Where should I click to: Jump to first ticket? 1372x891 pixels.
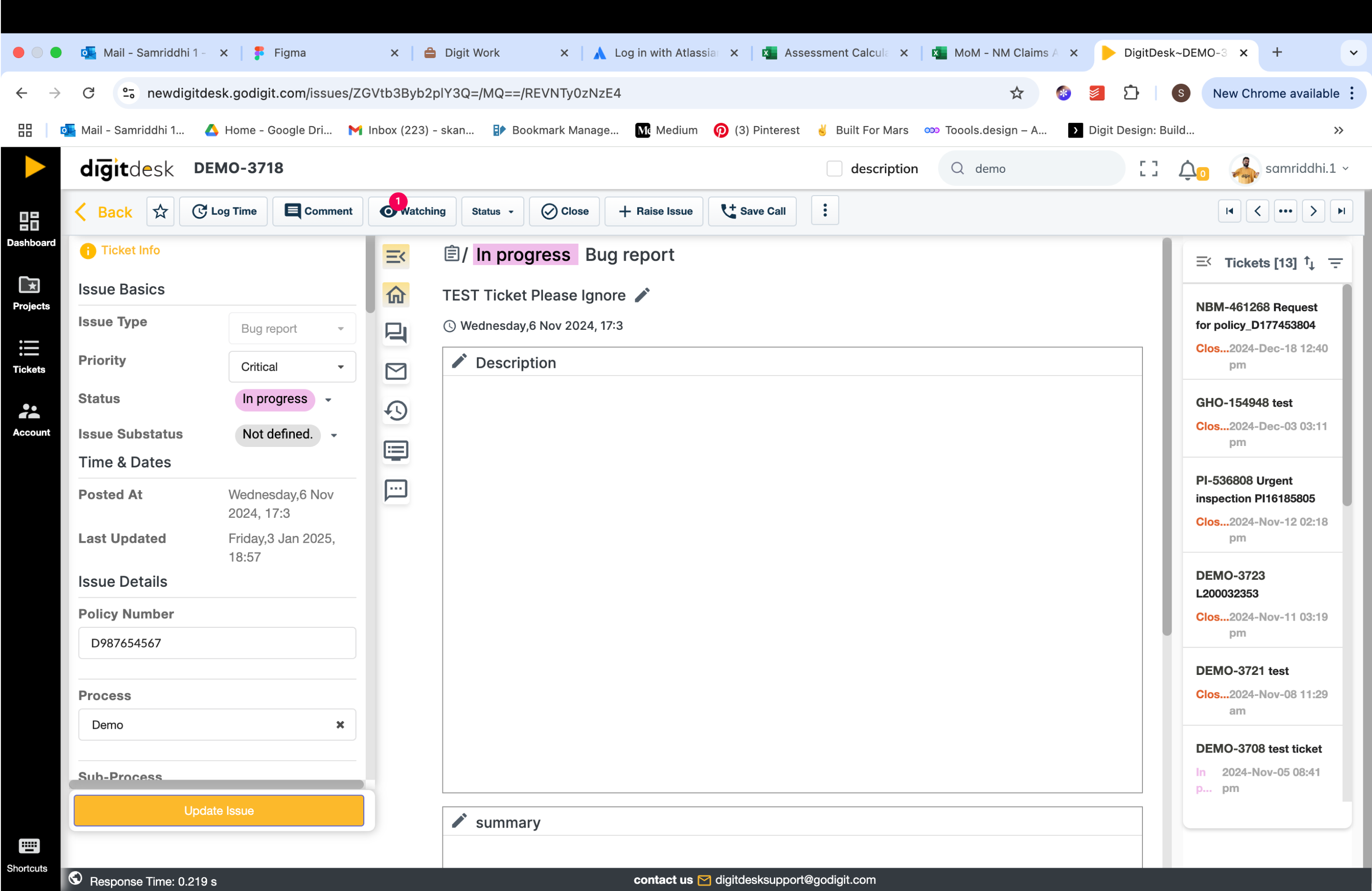pos(1229,211)
